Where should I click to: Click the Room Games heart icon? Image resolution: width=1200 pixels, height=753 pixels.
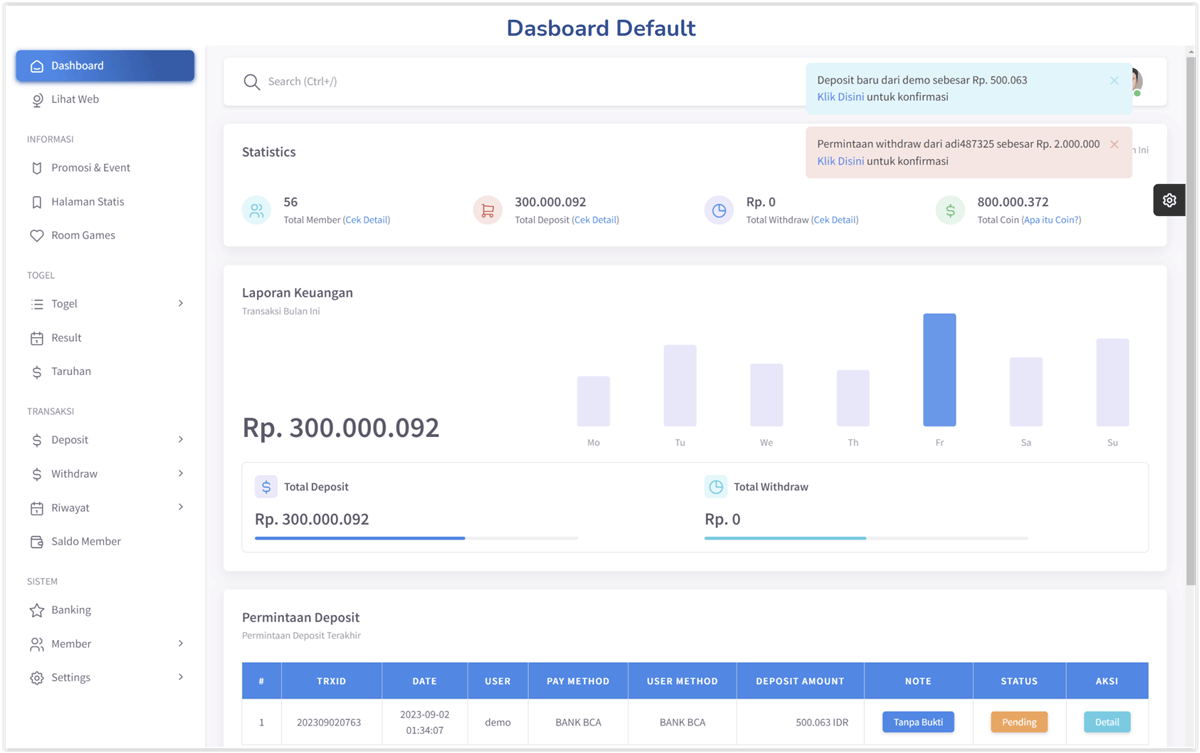37,236
